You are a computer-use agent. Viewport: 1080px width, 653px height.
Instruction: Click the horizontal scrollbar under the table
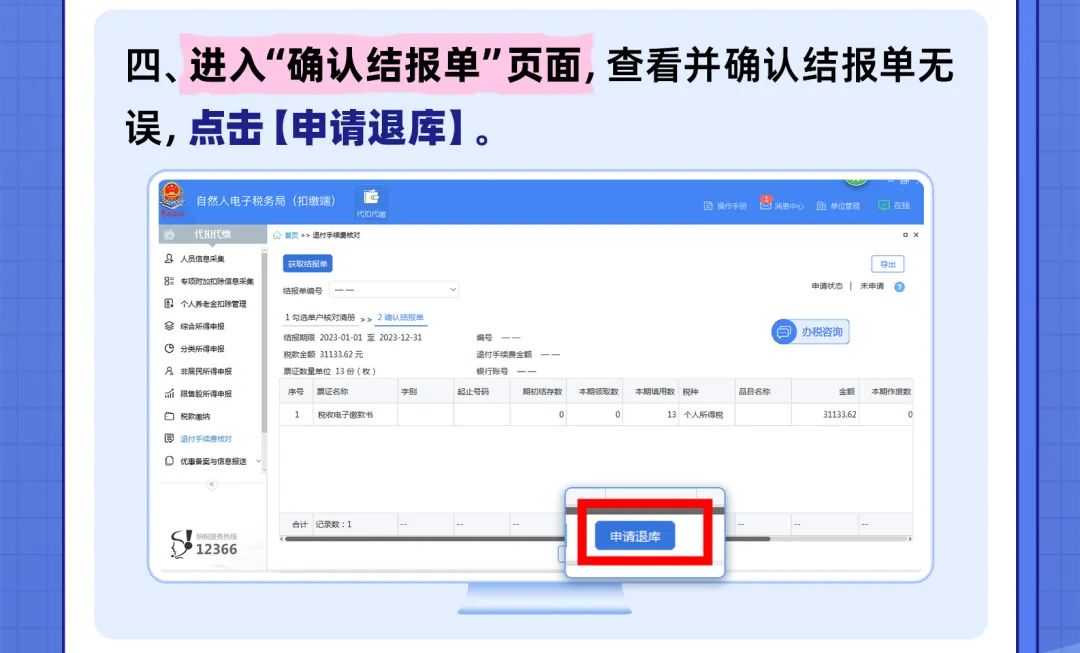click(420, 539)
